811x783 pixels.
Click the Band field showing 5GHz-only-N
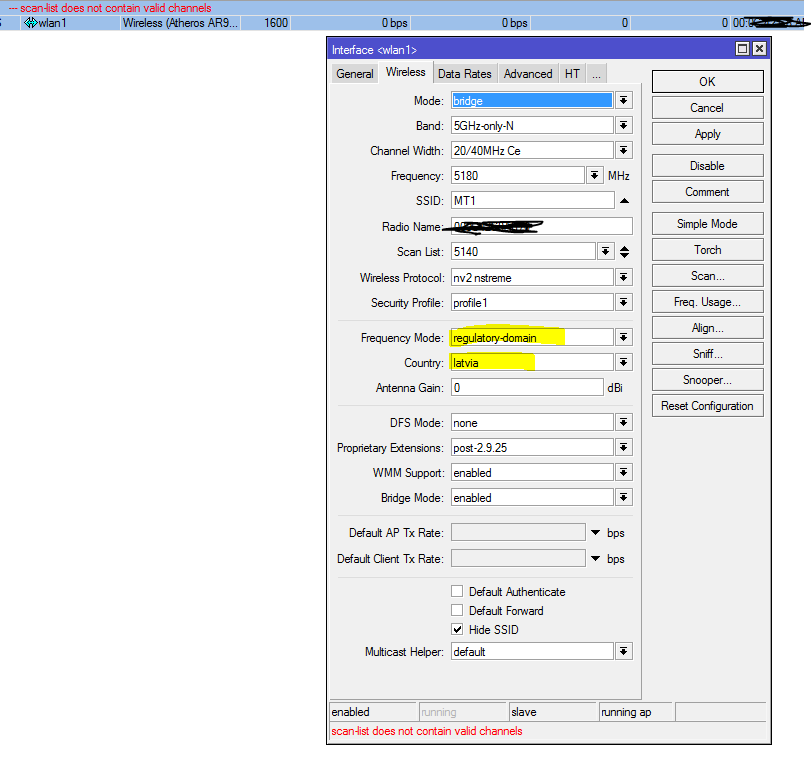click(x=532, y=125)
